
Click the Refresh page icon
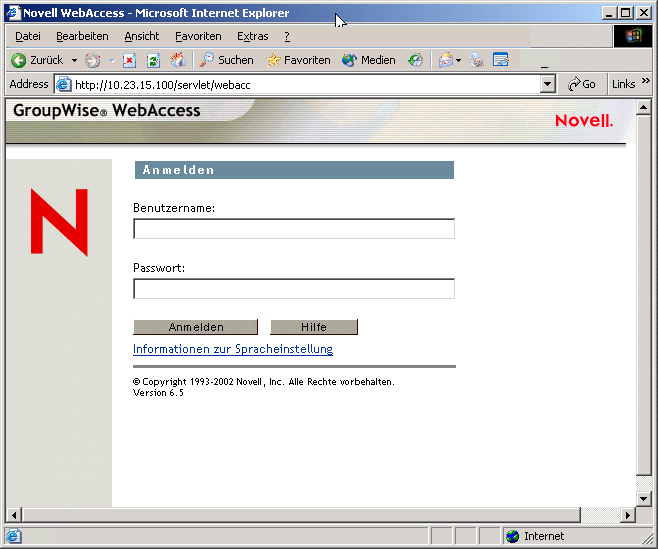point(153,60)
